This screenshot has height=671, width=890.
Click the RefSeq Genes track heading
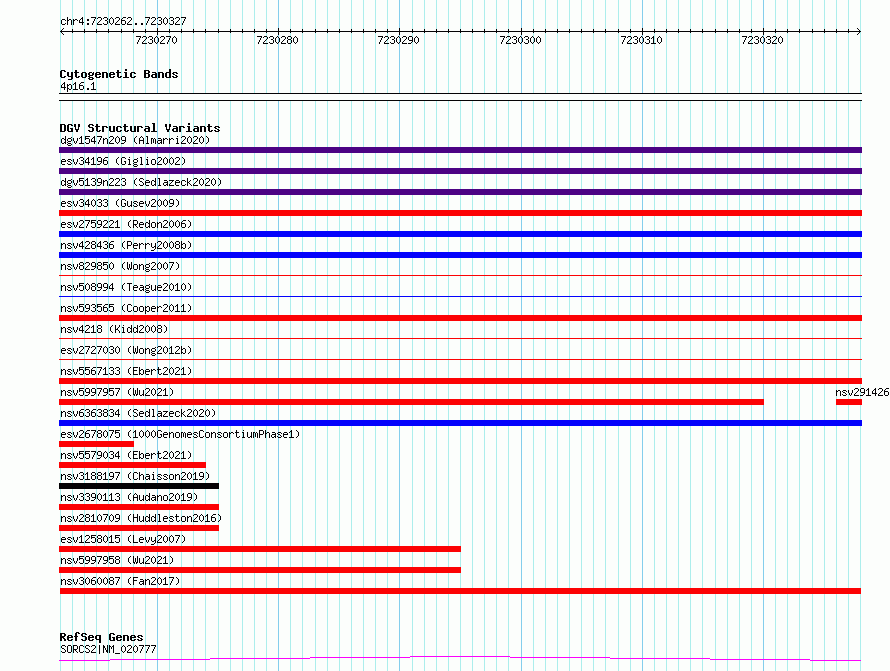pyautogui.click(x=101, y=637)
